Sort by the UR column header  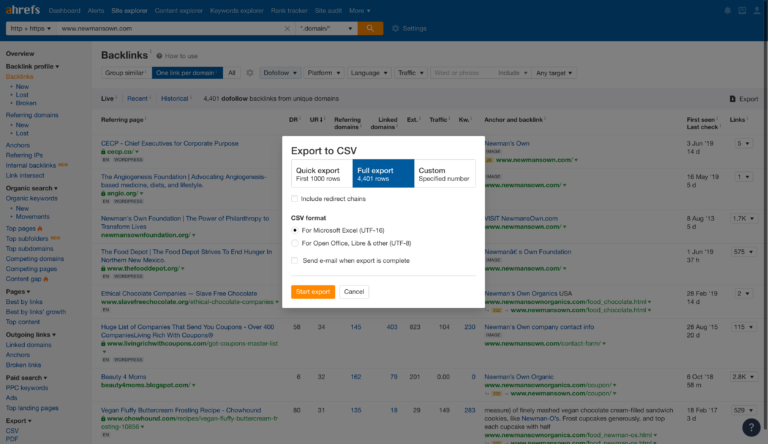(315, 120)
